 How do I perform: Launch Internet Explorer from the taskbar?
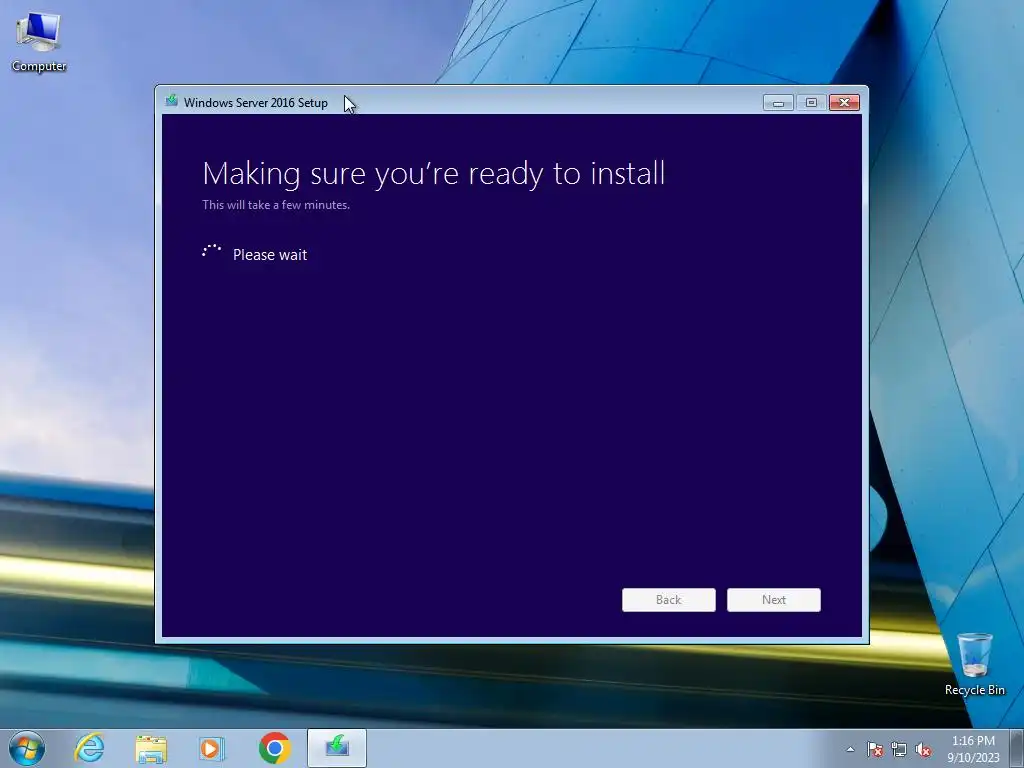point(89,748)
